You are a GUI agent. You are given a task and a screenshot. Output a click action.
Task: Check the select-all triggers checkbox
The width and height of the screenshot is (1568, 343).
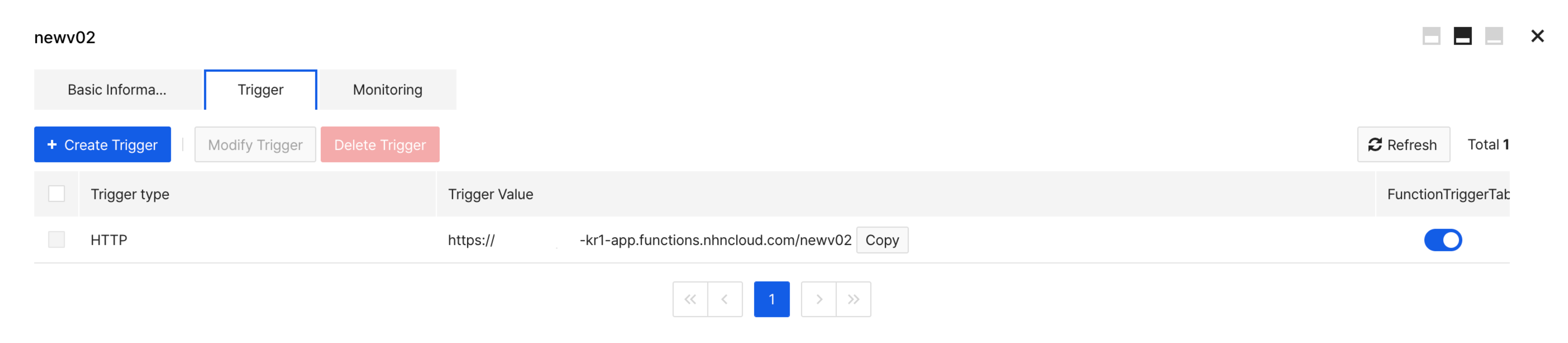coord(57,194)
